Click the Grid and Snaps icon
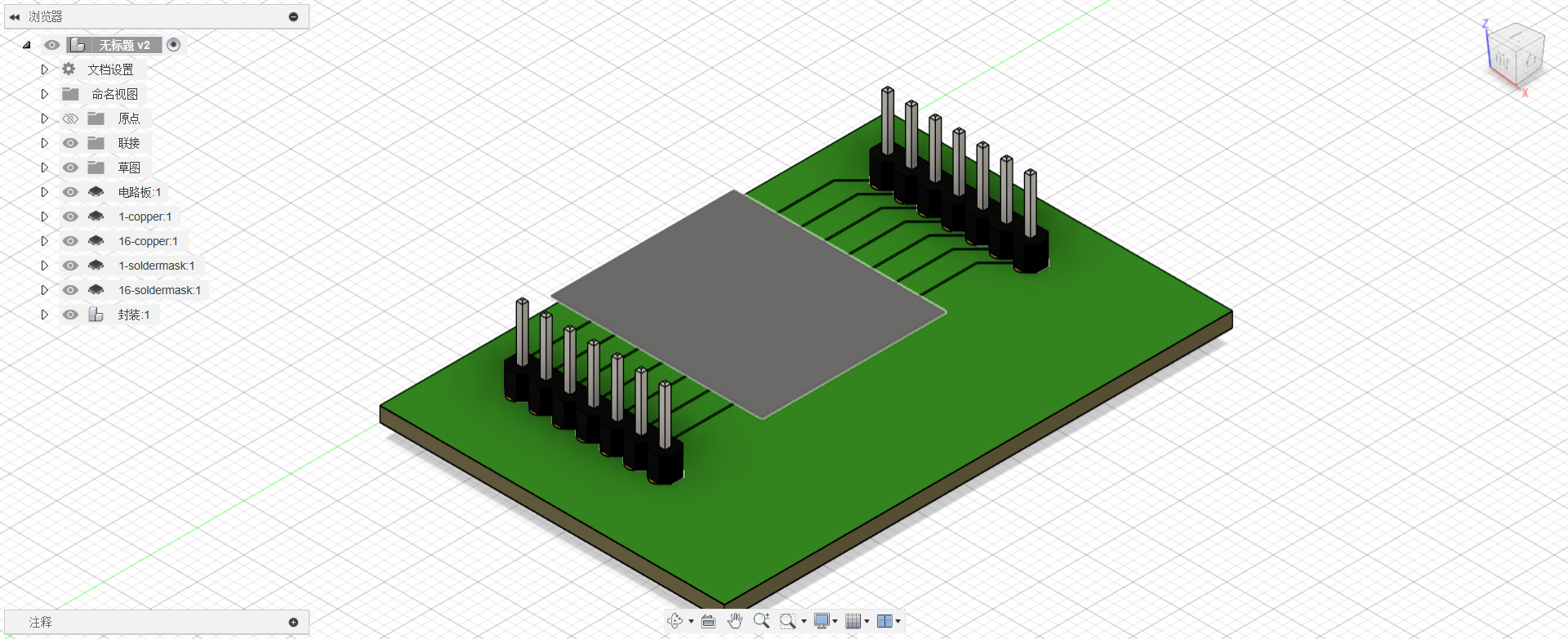This screenshot has width=1568, height=639. tap(853, 621)
